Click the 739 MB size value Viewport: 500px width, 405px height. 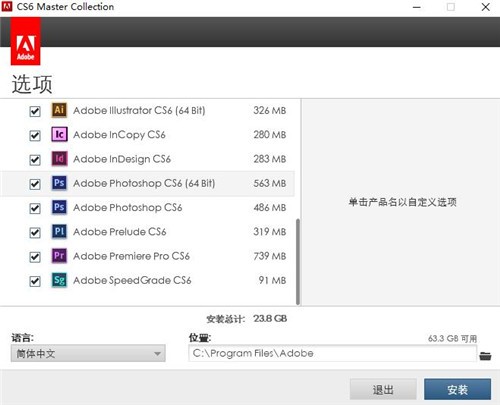pos(270,256)
